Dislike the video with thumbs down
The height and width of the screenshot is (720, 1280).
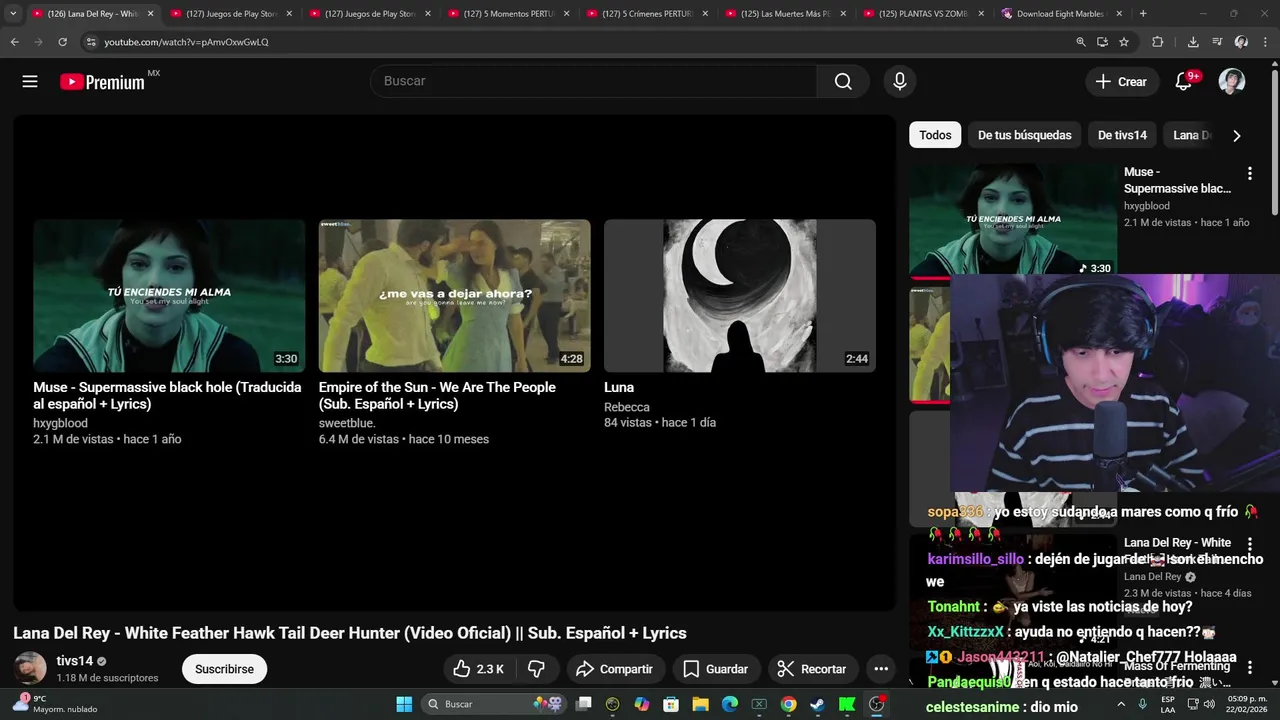536,669
